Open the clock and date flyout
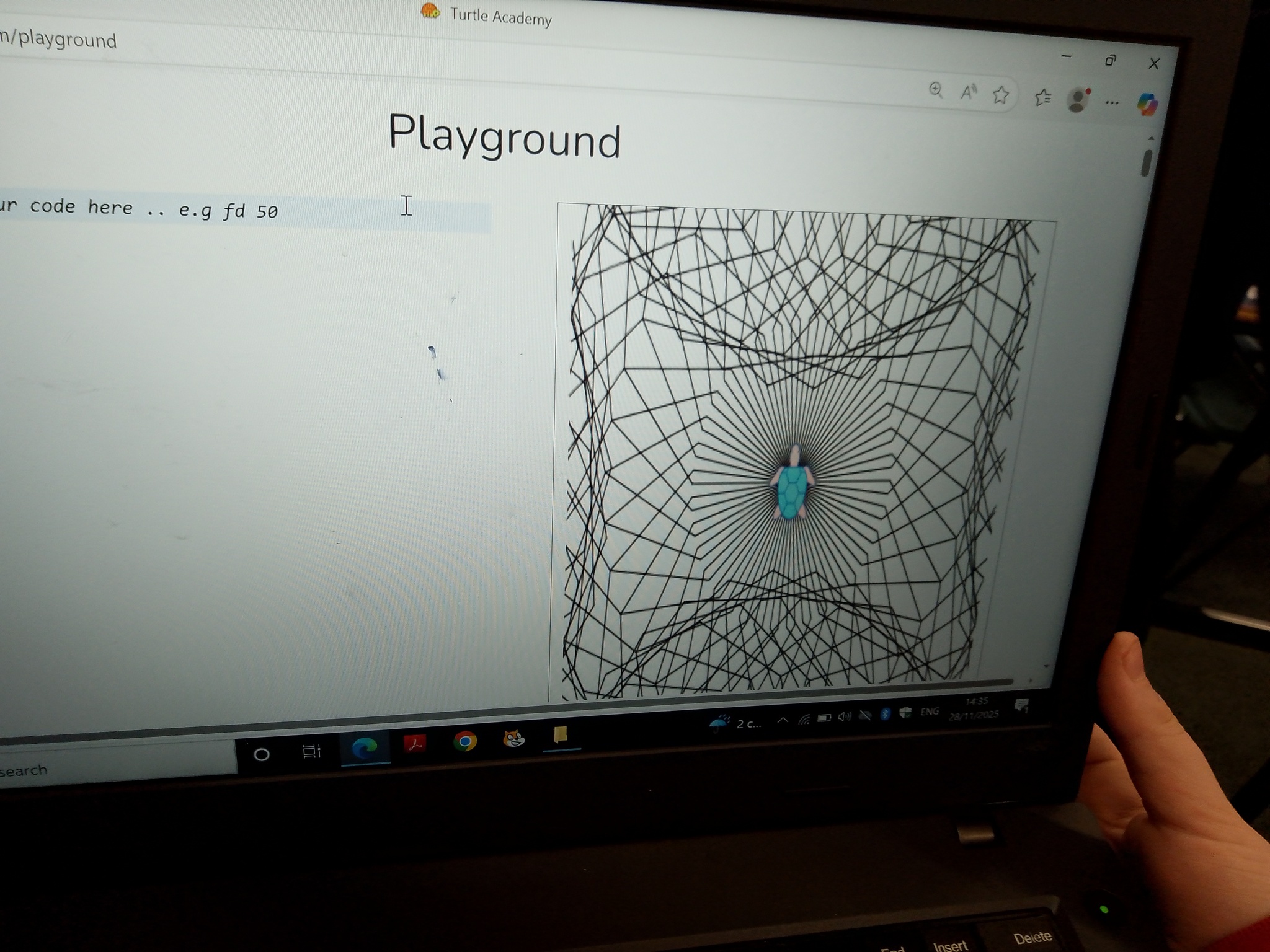The width and height of the screenshot is (1270, 952). point(974,708)
